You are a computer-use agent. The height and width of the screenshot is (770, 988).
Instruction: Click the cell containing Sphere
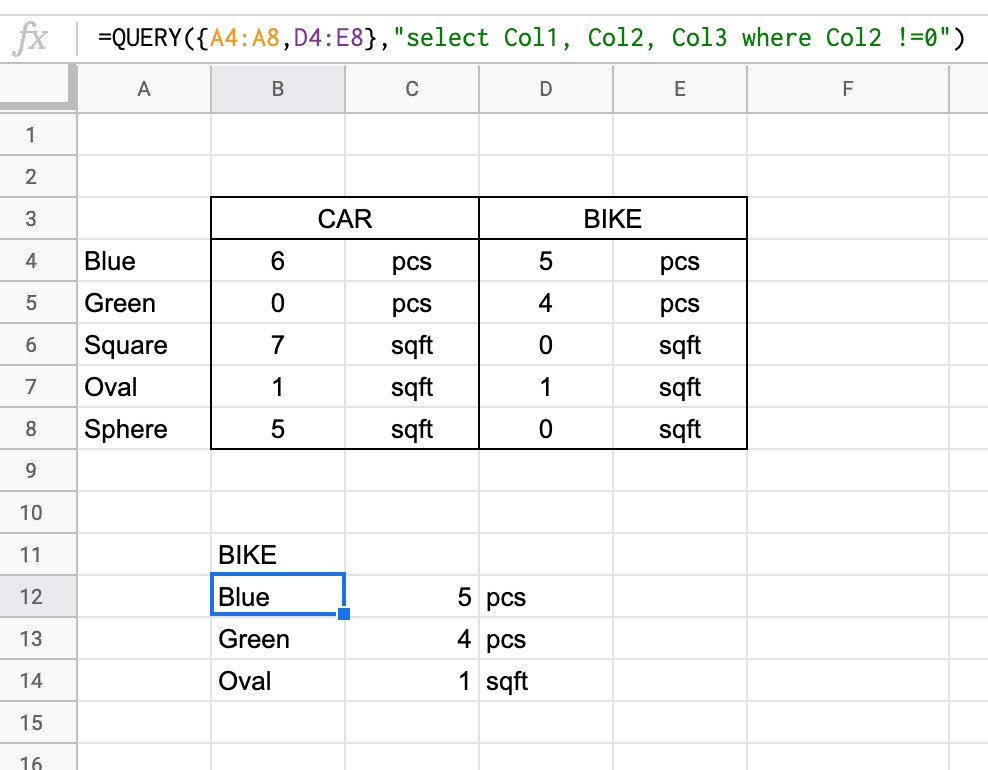143,428
